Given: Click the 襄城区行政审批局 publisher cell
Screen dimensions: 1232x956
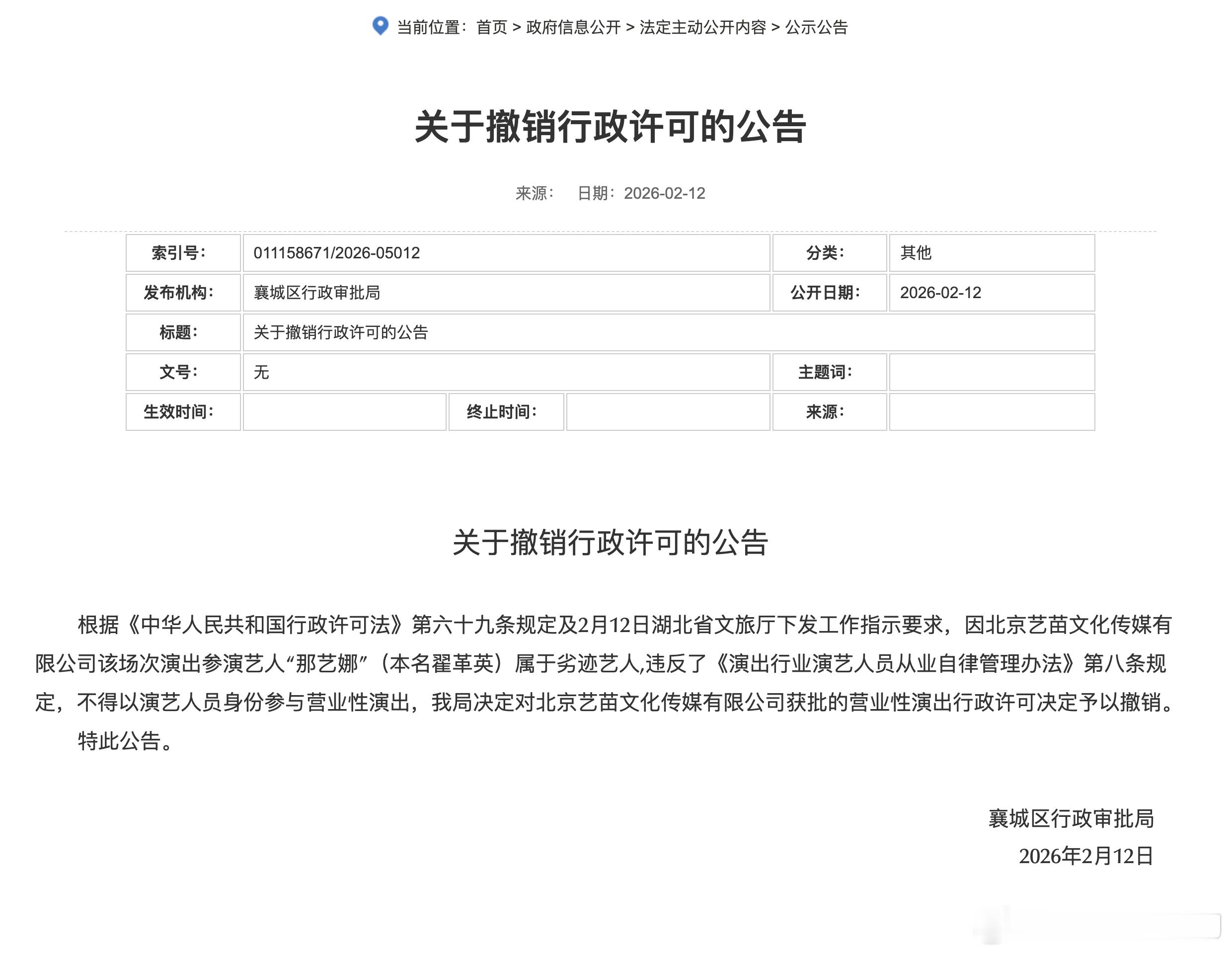Looking at the screenshot, I should point(316,292).
